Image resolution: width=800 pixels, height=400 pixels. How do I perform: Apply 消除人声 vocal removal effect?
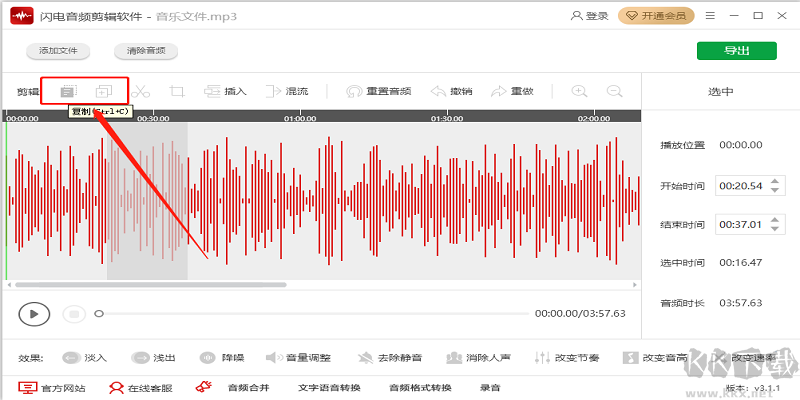(478, 358)
